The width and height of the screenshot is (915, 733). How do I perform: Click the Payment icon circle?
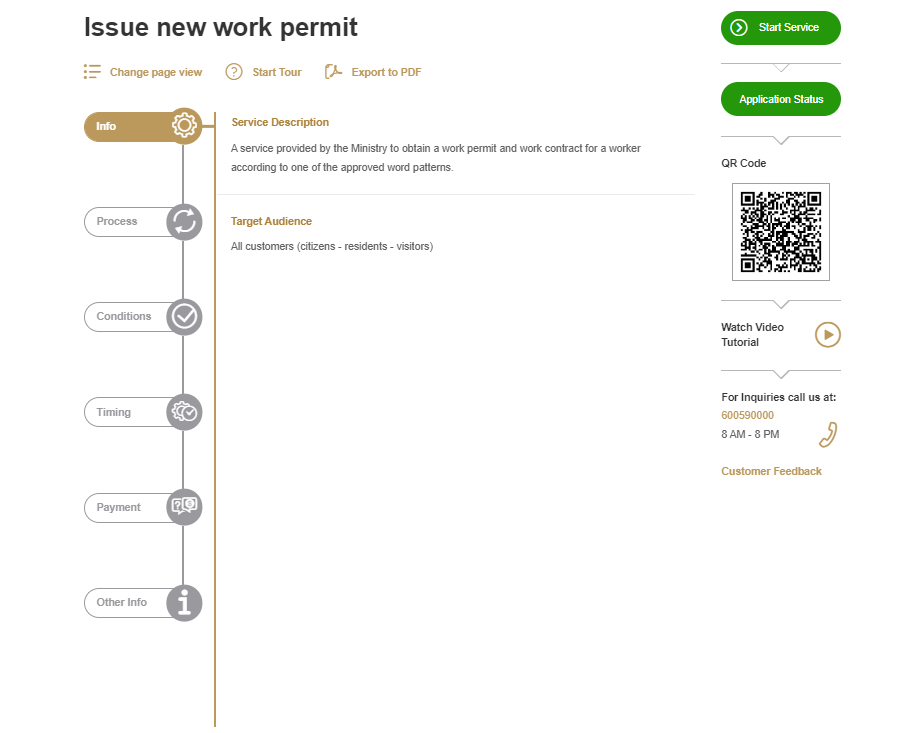[x=184, y=507]
